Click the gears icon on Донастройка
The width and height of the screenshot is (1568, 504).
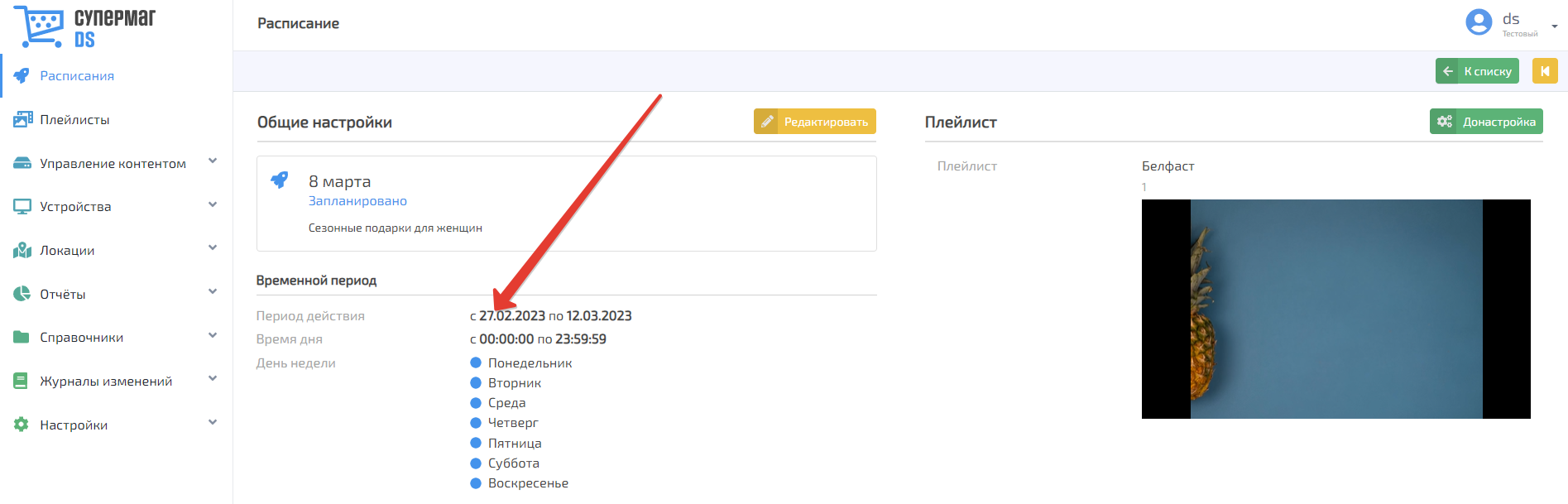[x=1445, y=122]
